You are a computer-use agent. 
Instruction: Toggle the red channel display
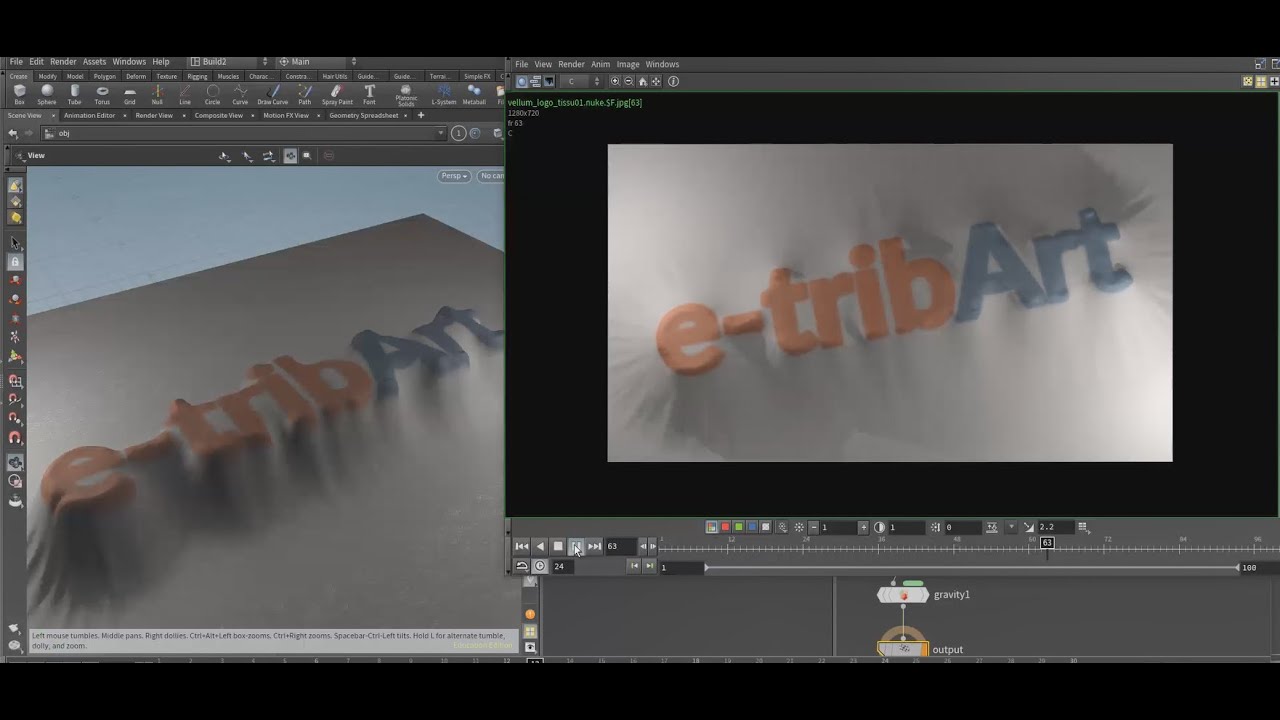(x=725, y=527)
